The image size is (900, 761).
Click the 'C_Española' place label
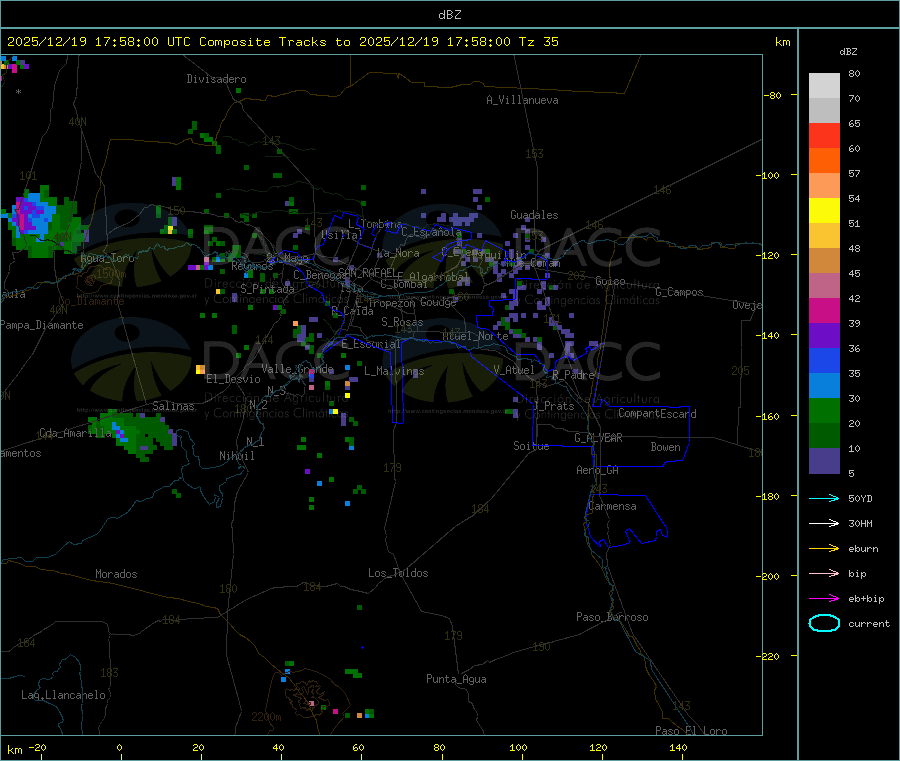point(431,232)
